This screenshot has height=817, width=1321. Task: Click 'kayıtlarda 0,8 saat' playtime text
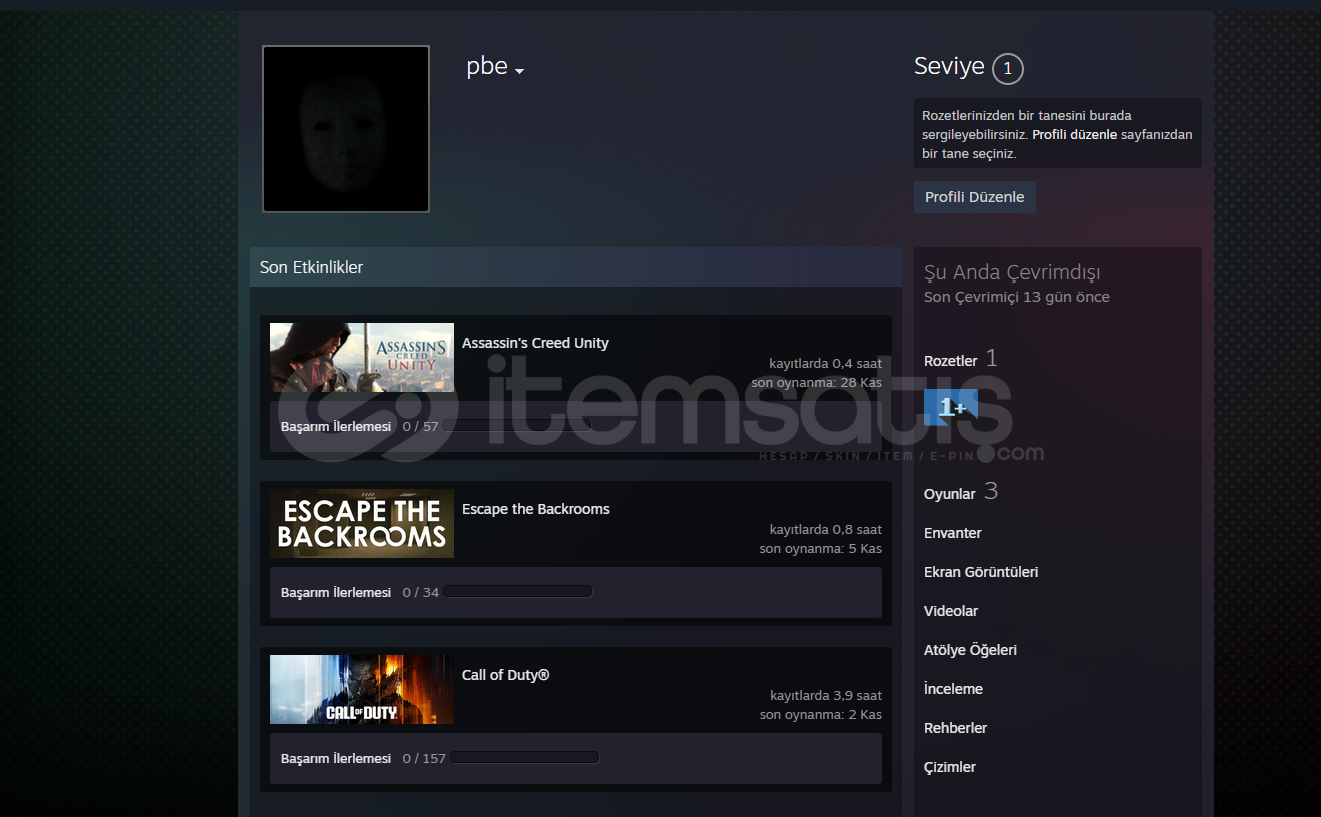[x=826, y=529]
